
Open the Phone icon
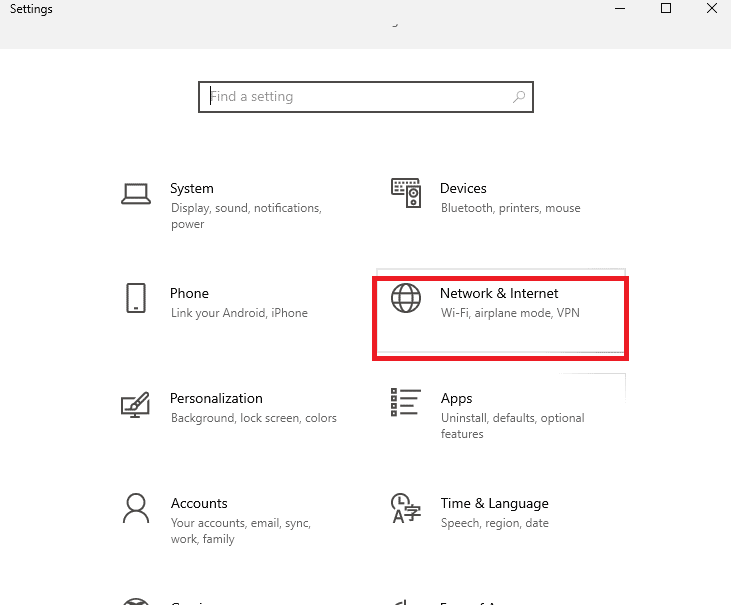(136, 298)
